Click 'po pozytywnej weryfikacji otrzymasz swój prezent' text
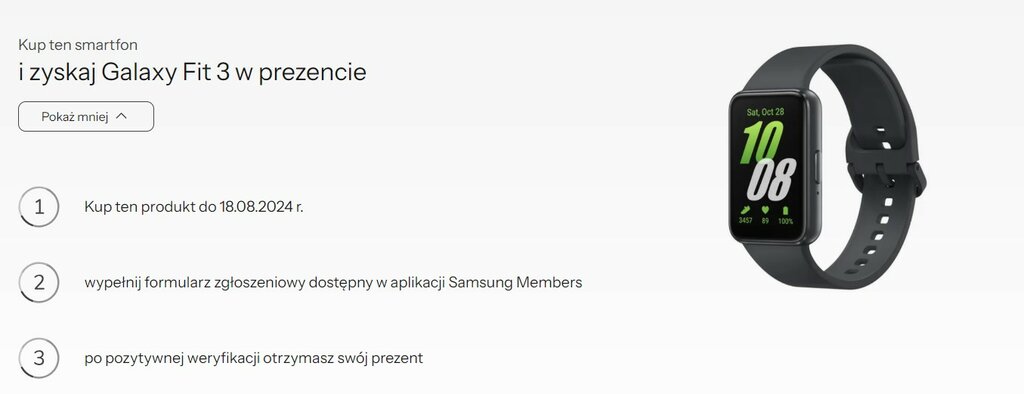Screen dimensions: 1024x394 (x=253, y=359)
